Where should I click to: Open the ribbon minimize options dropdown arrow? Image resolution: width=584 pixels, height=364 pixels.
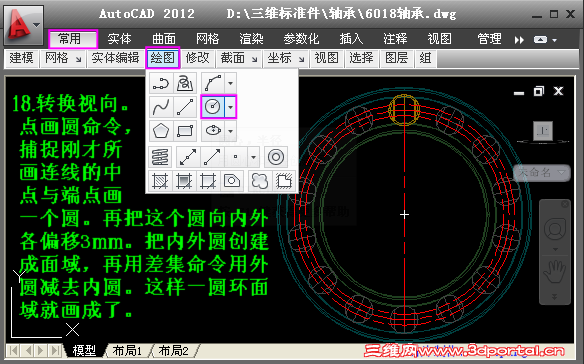tap(554, 40)
